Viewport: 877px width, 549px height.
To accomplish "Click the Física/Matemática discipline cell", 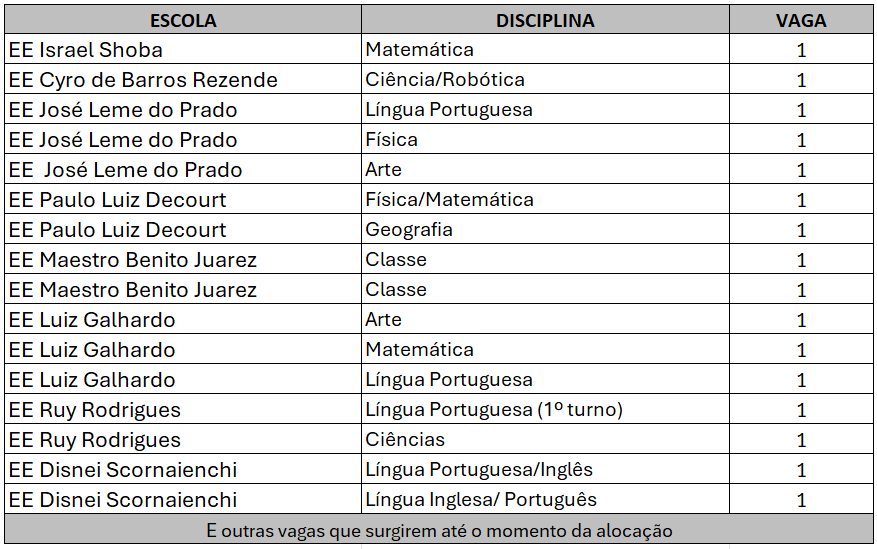I will [x=449, y=200].
